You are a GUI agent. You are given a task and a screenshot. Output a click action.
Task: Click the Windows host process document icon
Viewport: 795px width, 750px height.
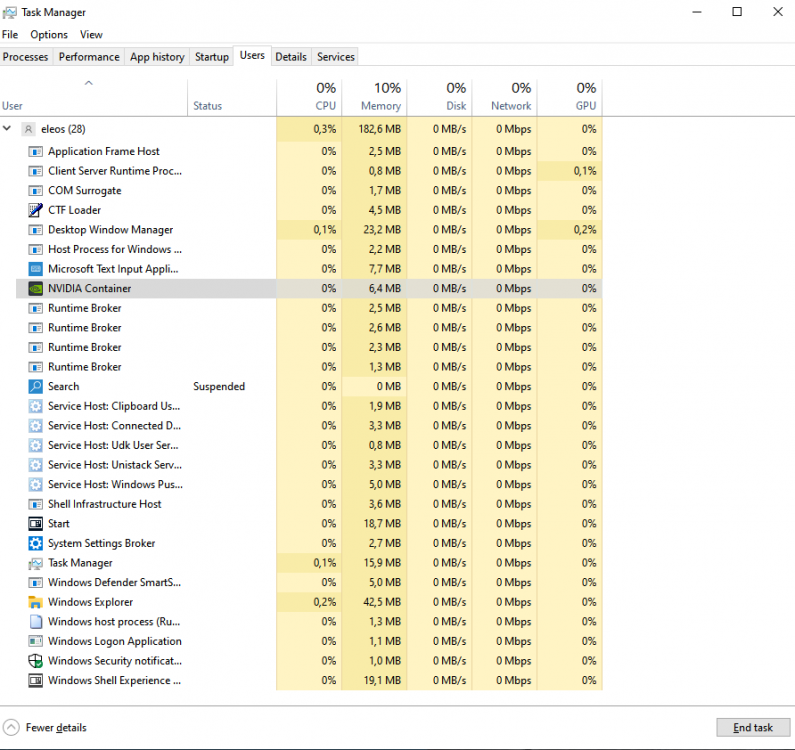click(x=35, y=622)
